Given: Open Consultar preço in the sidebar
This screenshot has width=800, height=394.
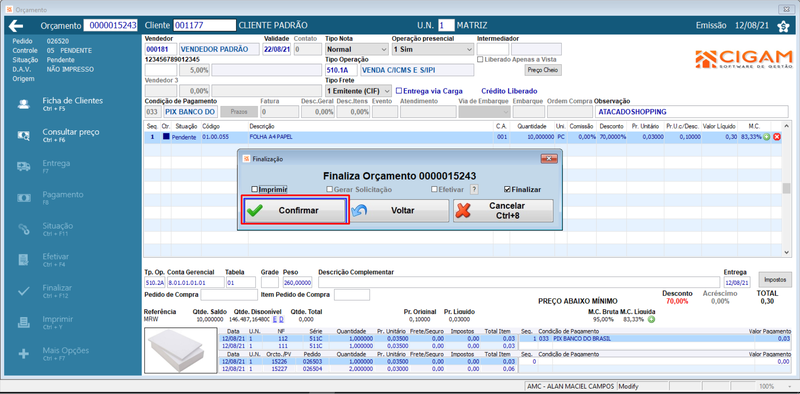Looking at the screenshot, I should [71, 135].
